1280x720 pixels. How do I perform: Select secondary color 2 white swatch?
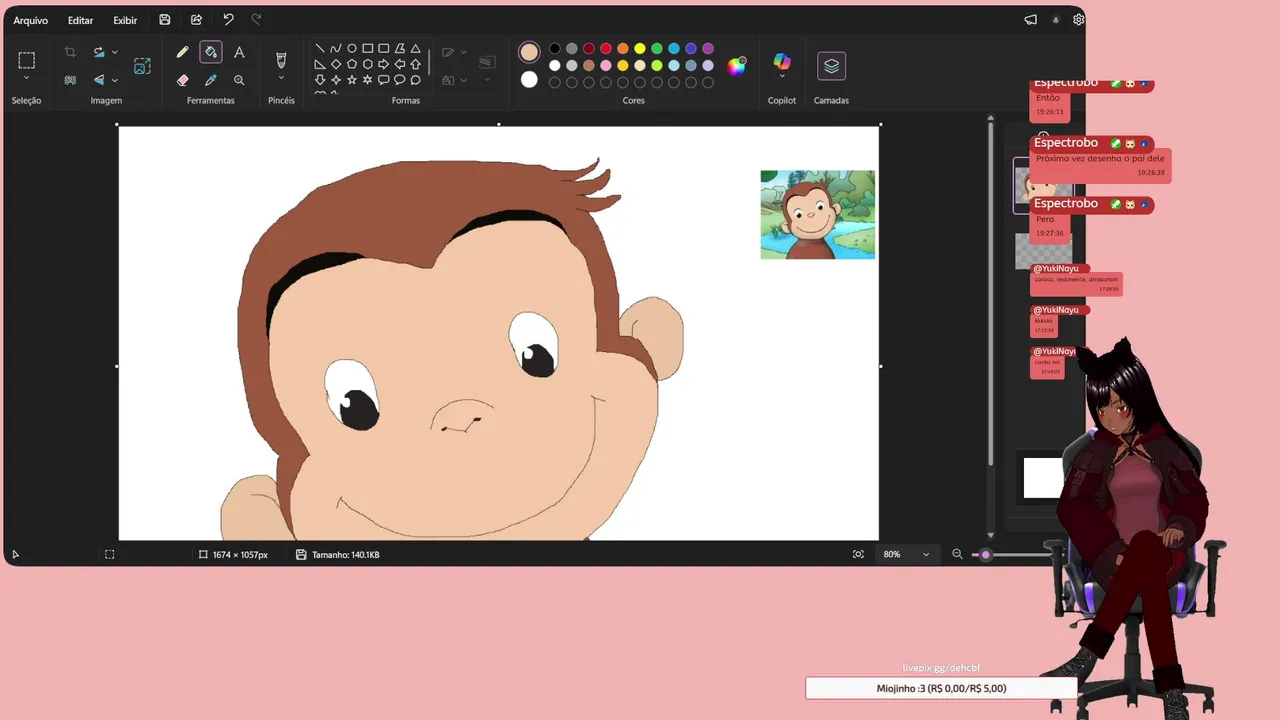529,80
